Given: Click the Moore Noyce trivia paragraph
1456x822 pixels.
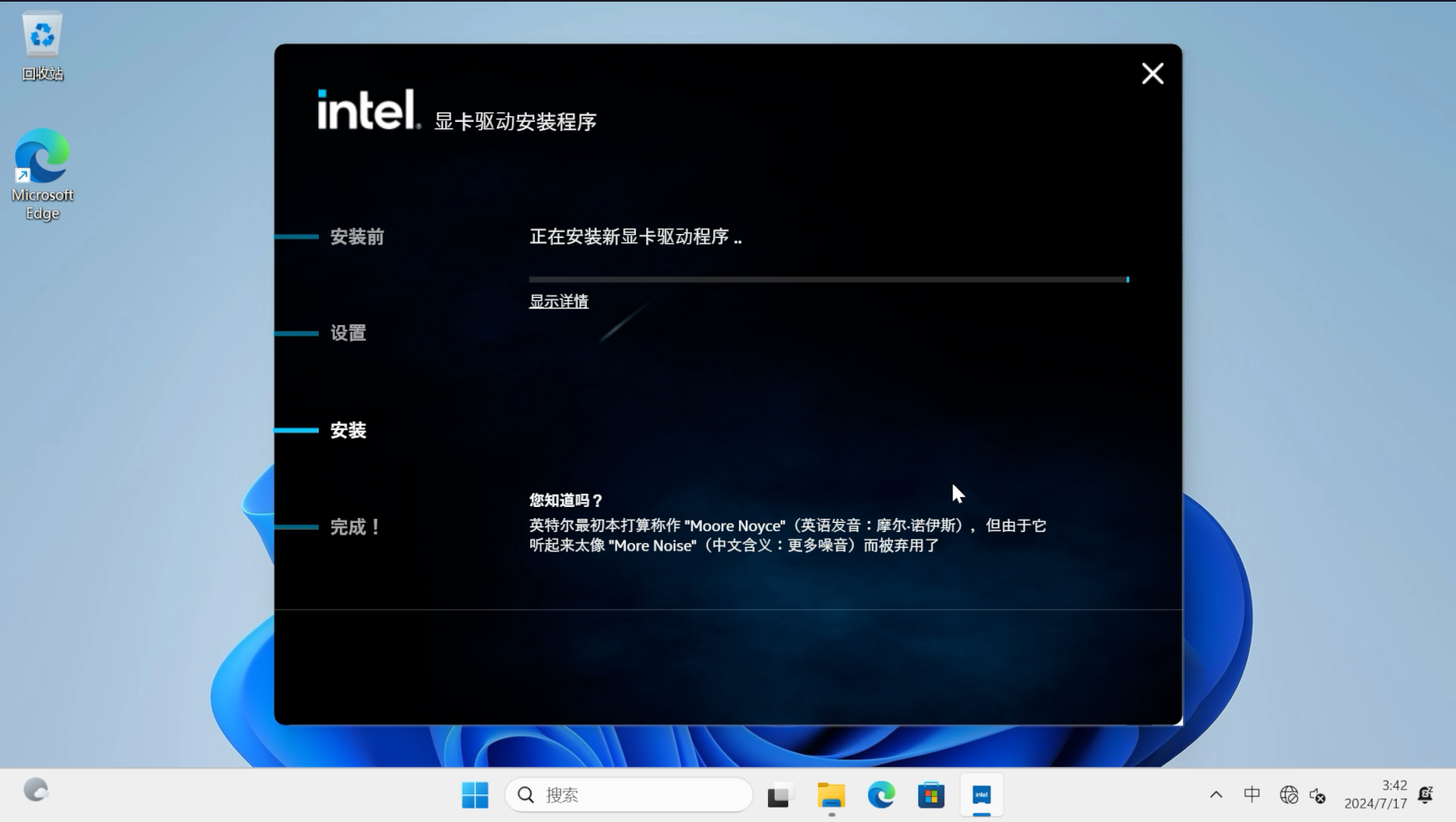Looking at the screenshot, I should (787, 535).
